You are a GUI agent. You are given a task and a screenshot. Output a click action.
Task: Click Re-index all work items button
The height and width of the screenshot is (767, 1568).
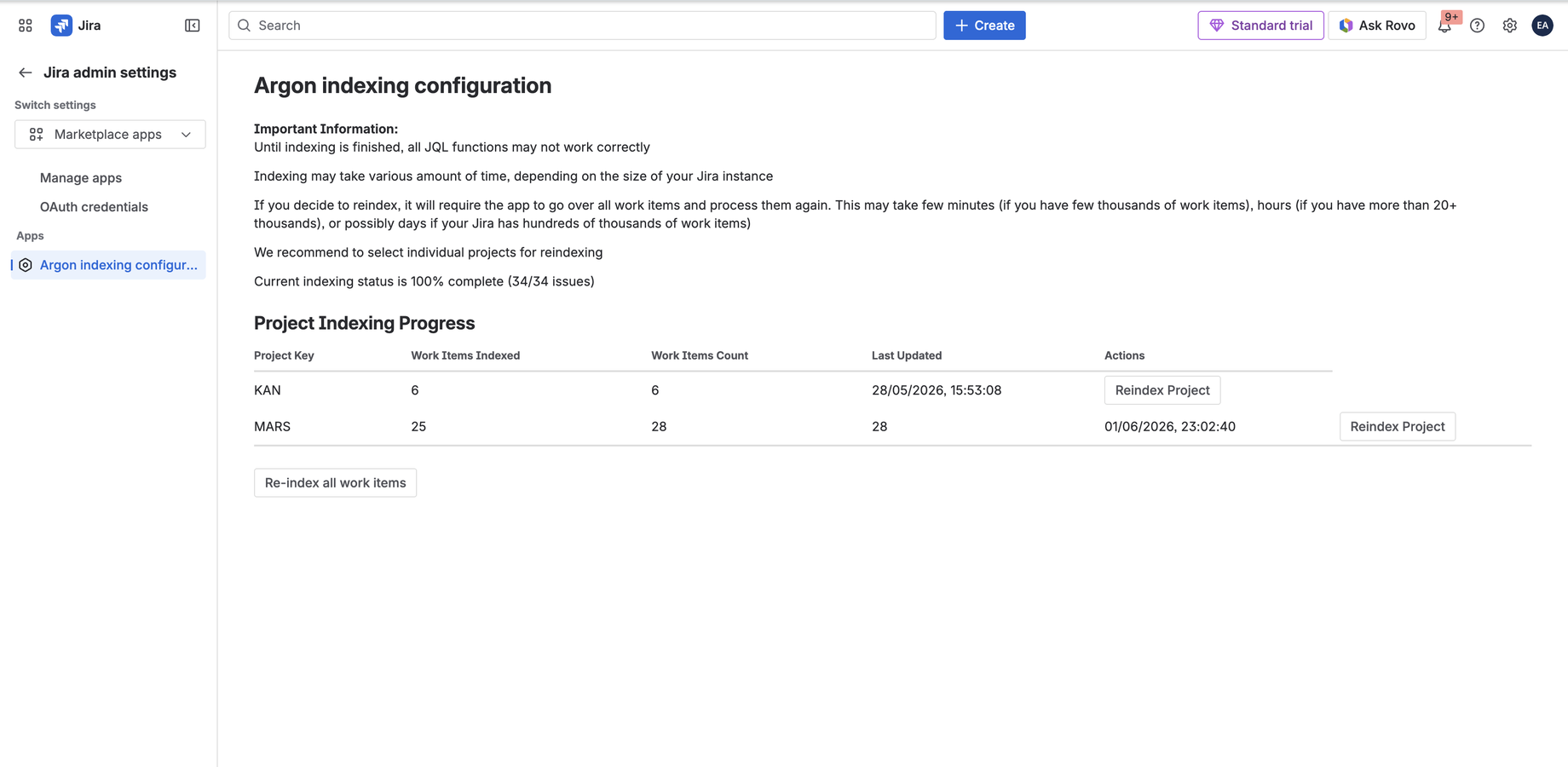pyautogui.click(x=335, y=483)
